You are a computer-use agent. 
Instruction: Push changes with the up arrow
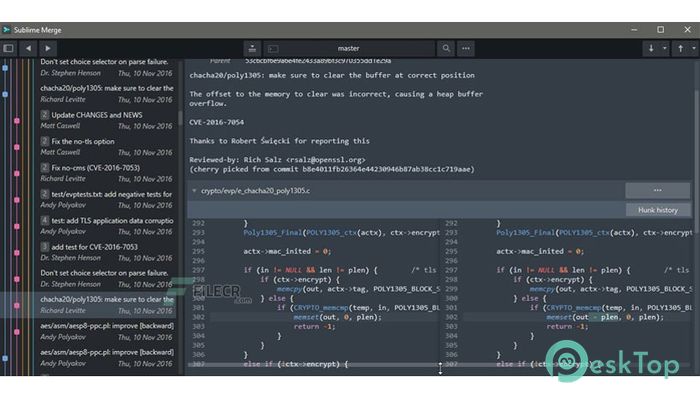pyautogui.click(x=680, y=48)
